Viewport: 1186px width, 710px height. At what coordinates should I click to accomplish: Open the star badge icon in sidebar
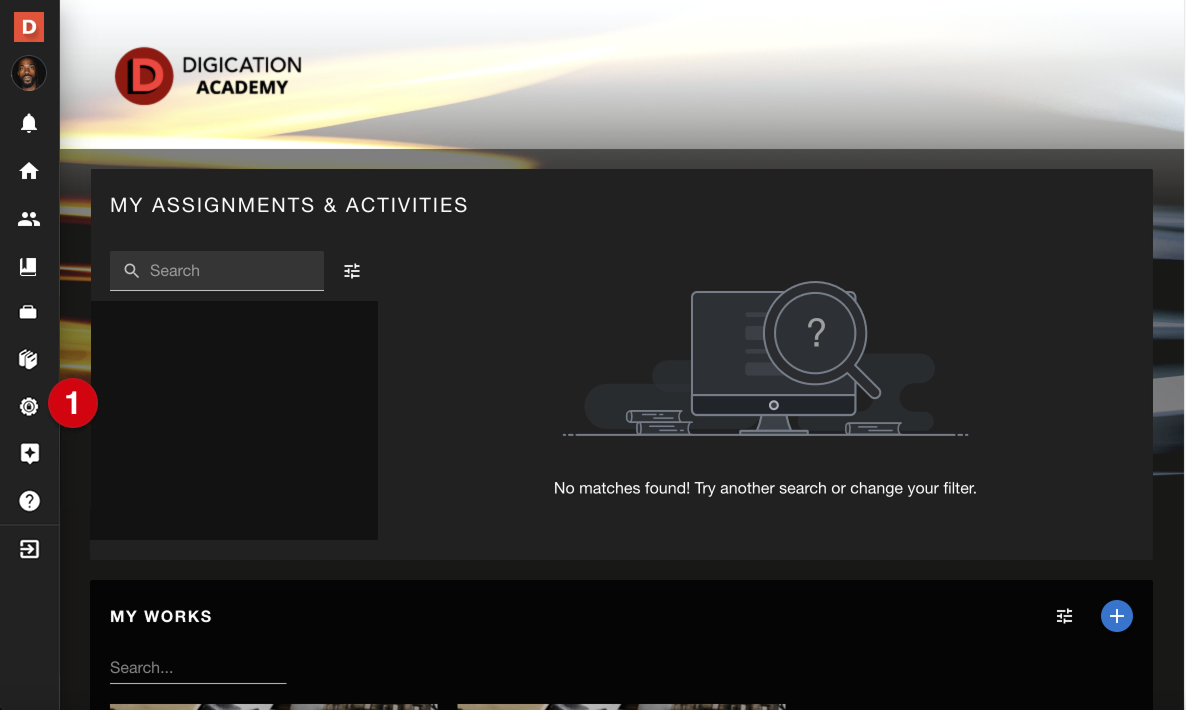click(x=29, y=454)
